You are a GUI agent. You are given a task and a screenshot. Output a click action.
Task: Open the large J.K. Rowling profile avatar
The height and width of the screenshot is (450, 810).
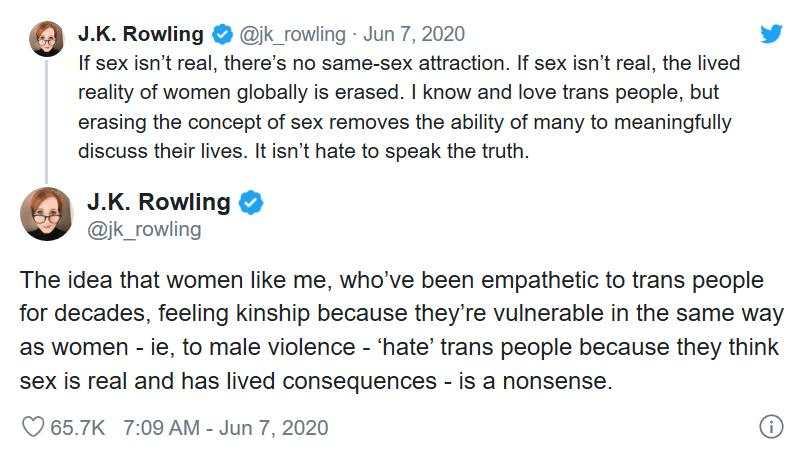pos(46,213)
